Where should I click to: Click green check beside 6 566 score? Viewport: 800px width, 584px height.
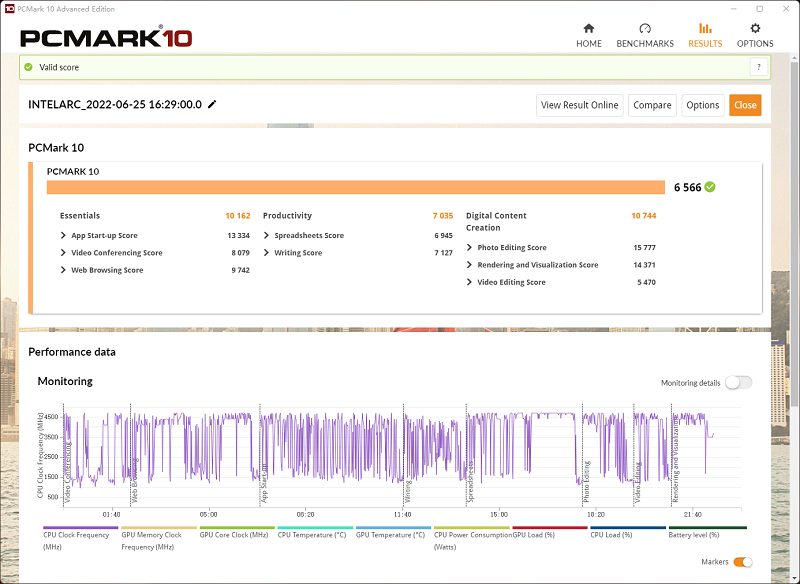pyautogui.click(x=710, y=187)
